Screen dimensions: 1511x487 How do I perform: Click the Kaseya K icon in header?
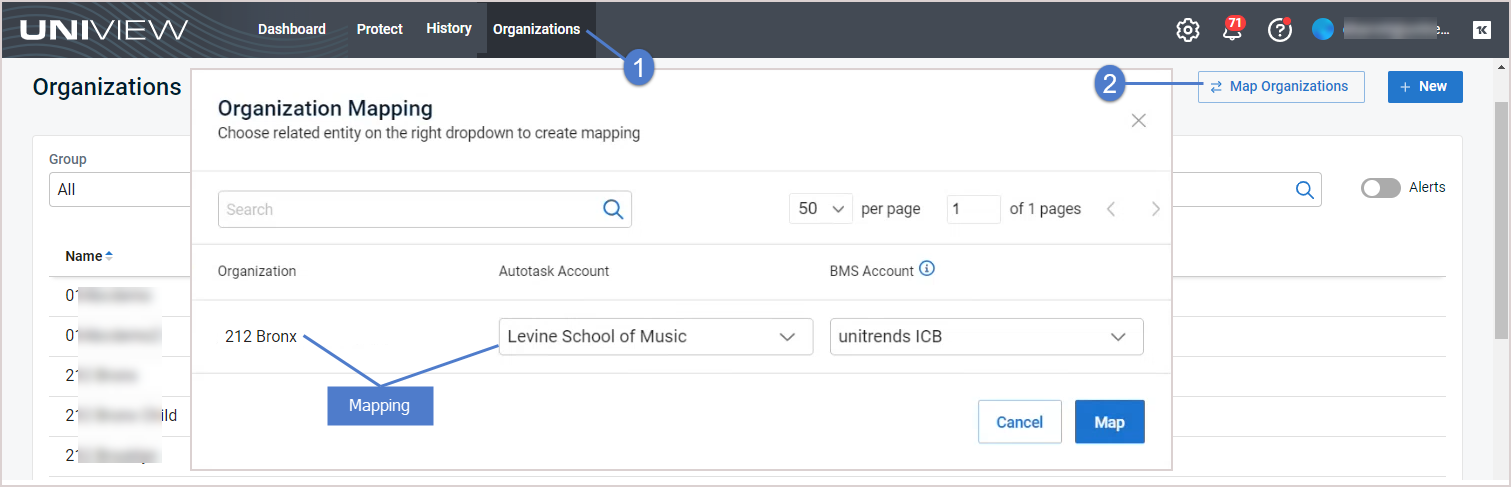pyautogui.click(x=1481, y=30)
